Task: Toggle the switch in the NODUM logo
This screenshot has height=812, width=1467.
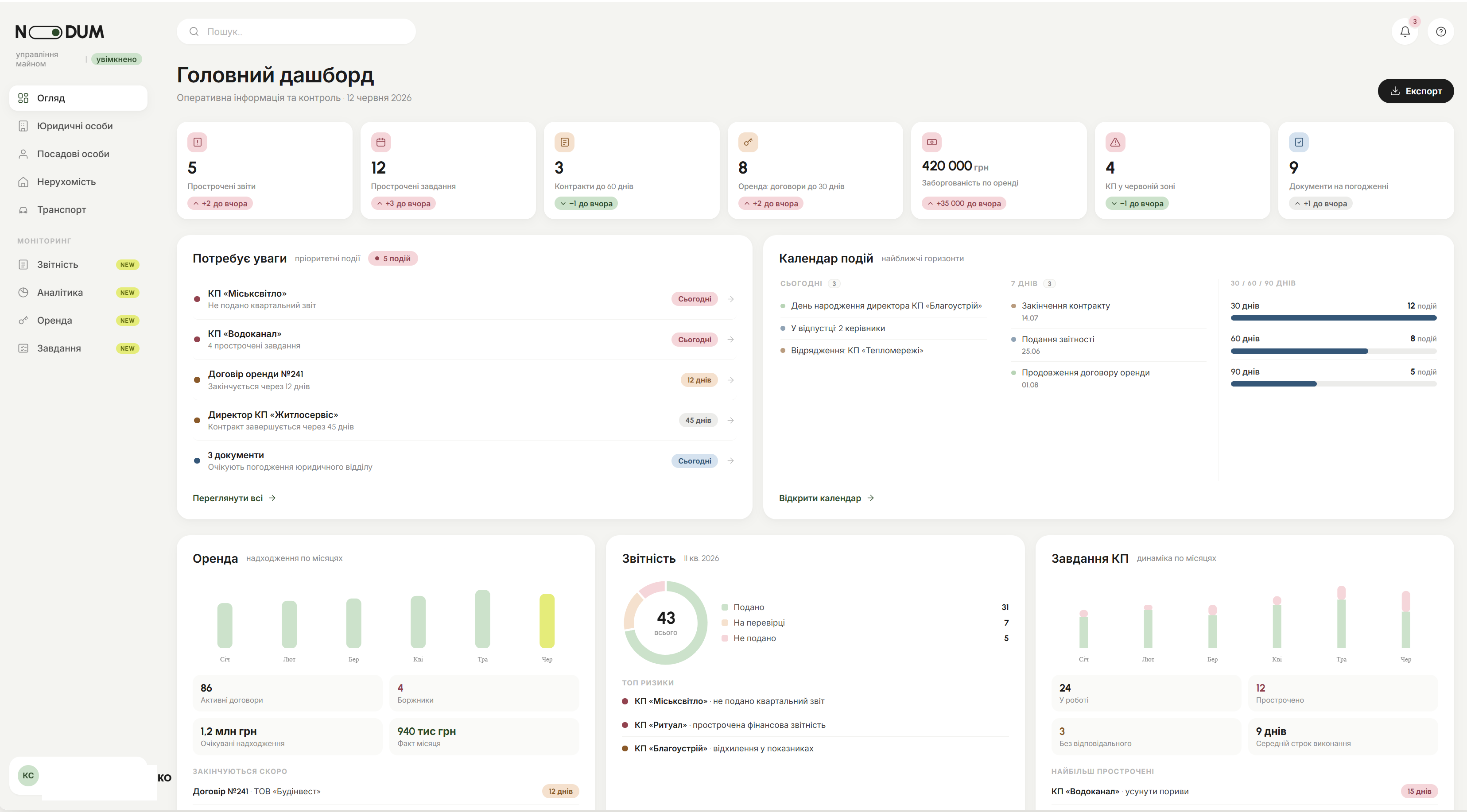Action: [x=46, y=32]
